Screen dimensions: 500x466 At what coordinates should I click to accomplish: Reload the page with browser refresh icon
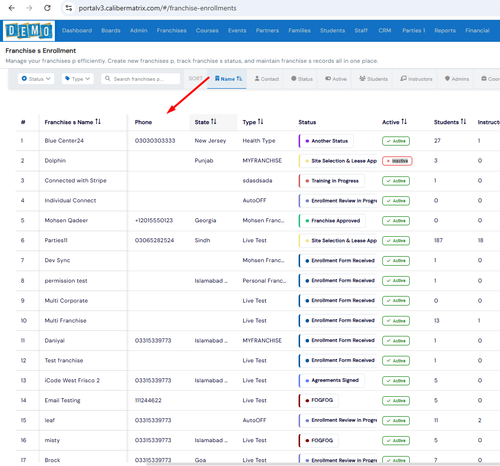(47, 8)
